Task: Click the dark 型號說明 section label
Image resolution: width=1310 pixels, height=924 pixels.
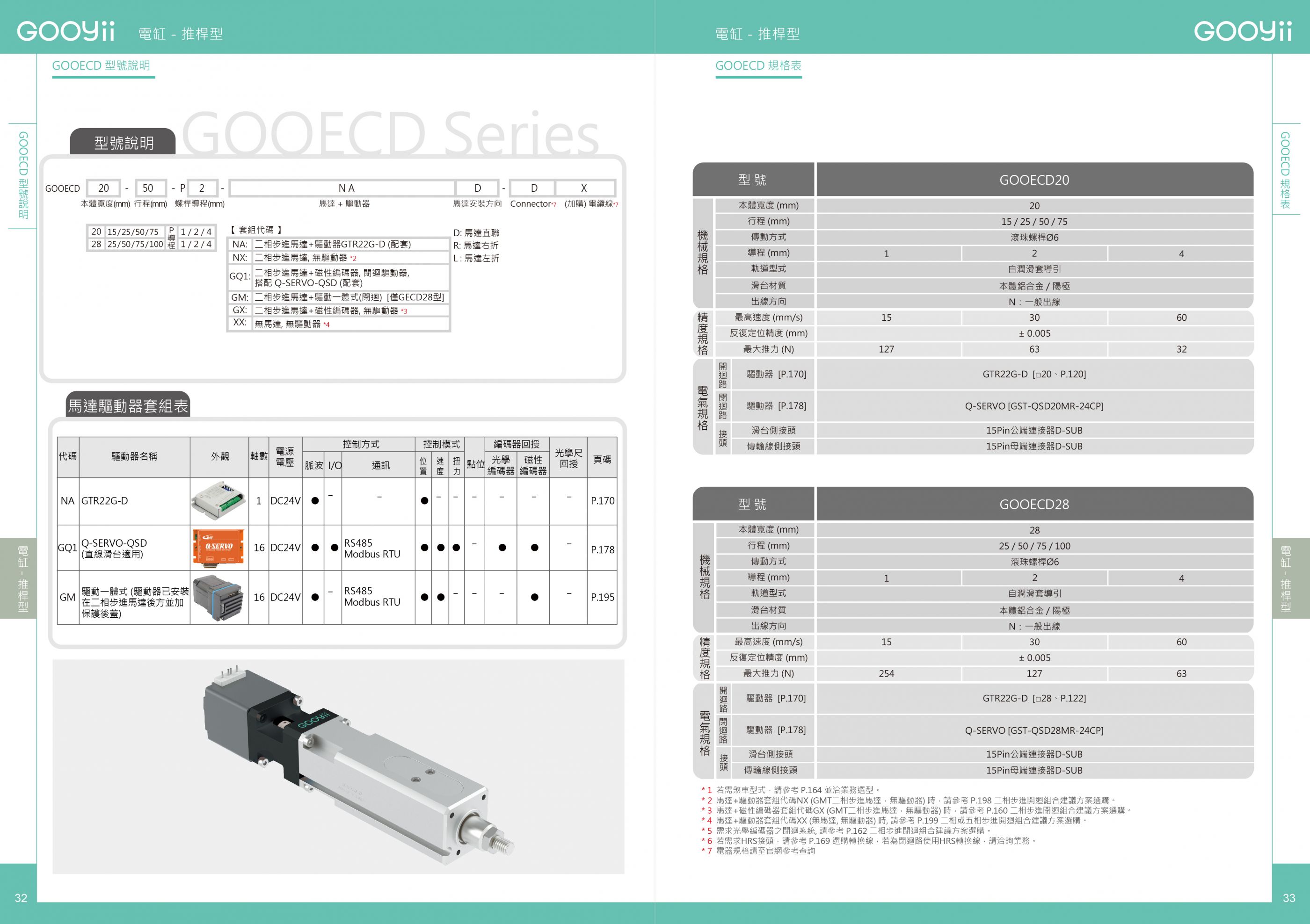Action: click(123, 142)
